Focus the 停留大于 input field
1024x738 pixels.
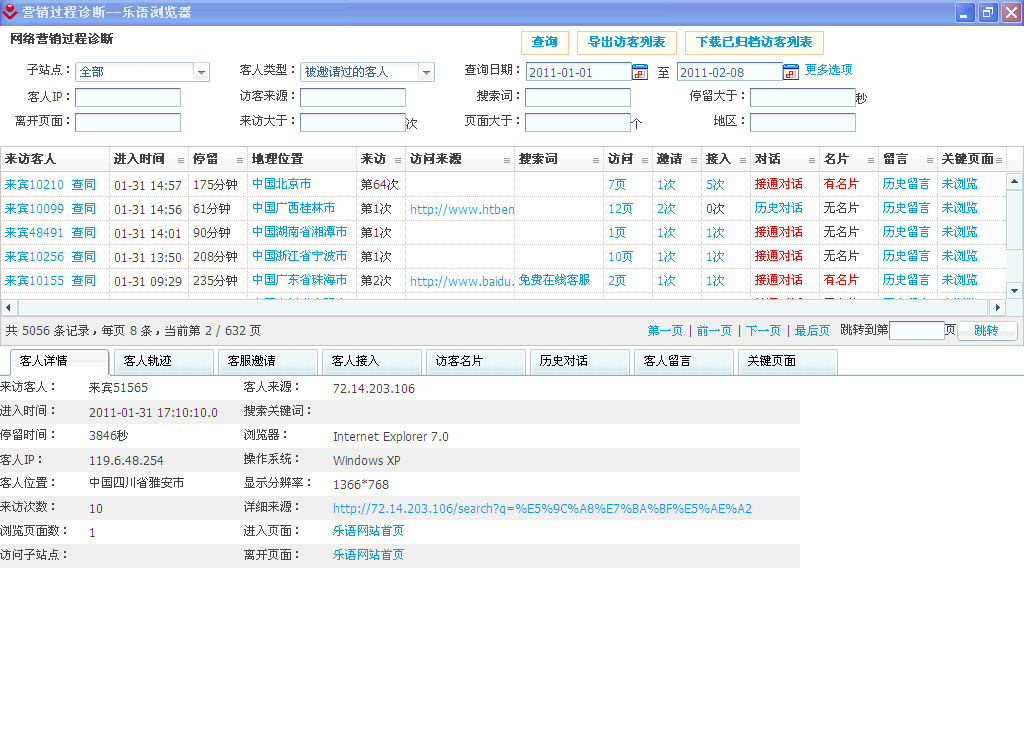coord(803,97)
